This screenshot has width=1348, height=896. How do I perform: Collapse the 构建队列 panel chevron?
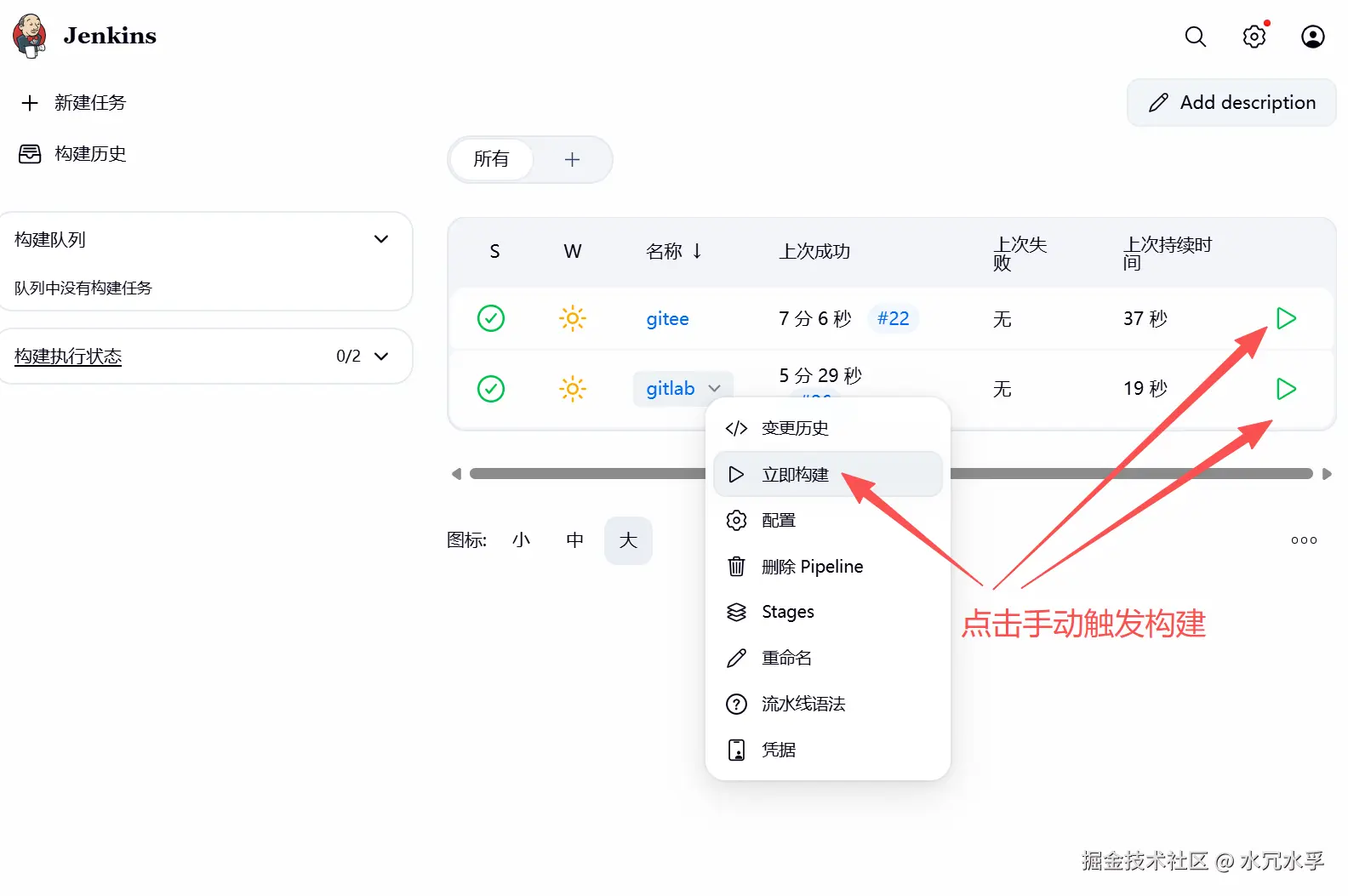click(x=381, y=239)
